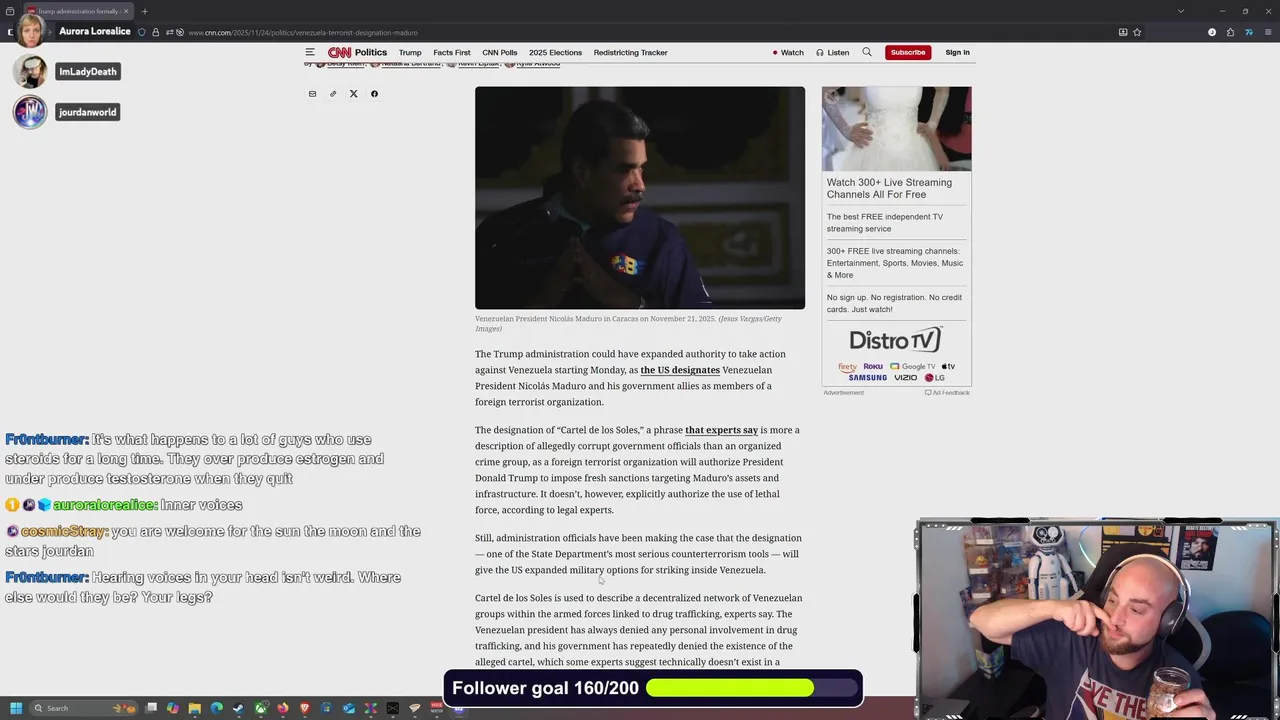
Task: Click the Follower goal progress bar
Action: 753,688
